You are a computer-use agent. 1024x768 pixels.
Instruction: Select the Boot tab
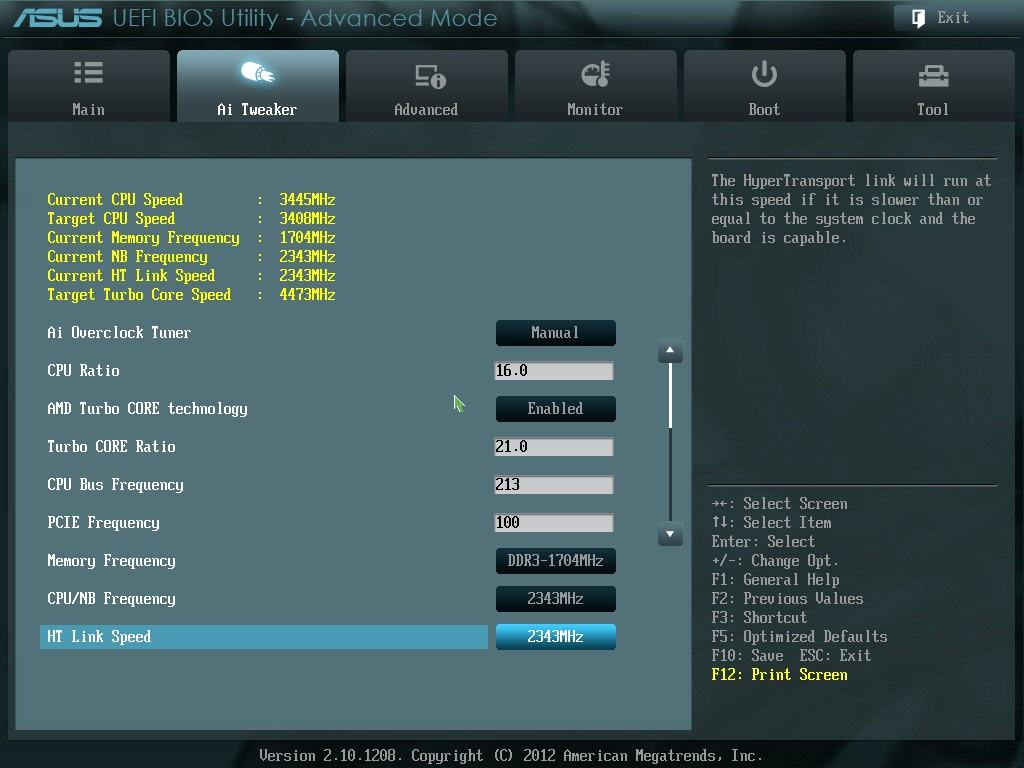point(764,86)
